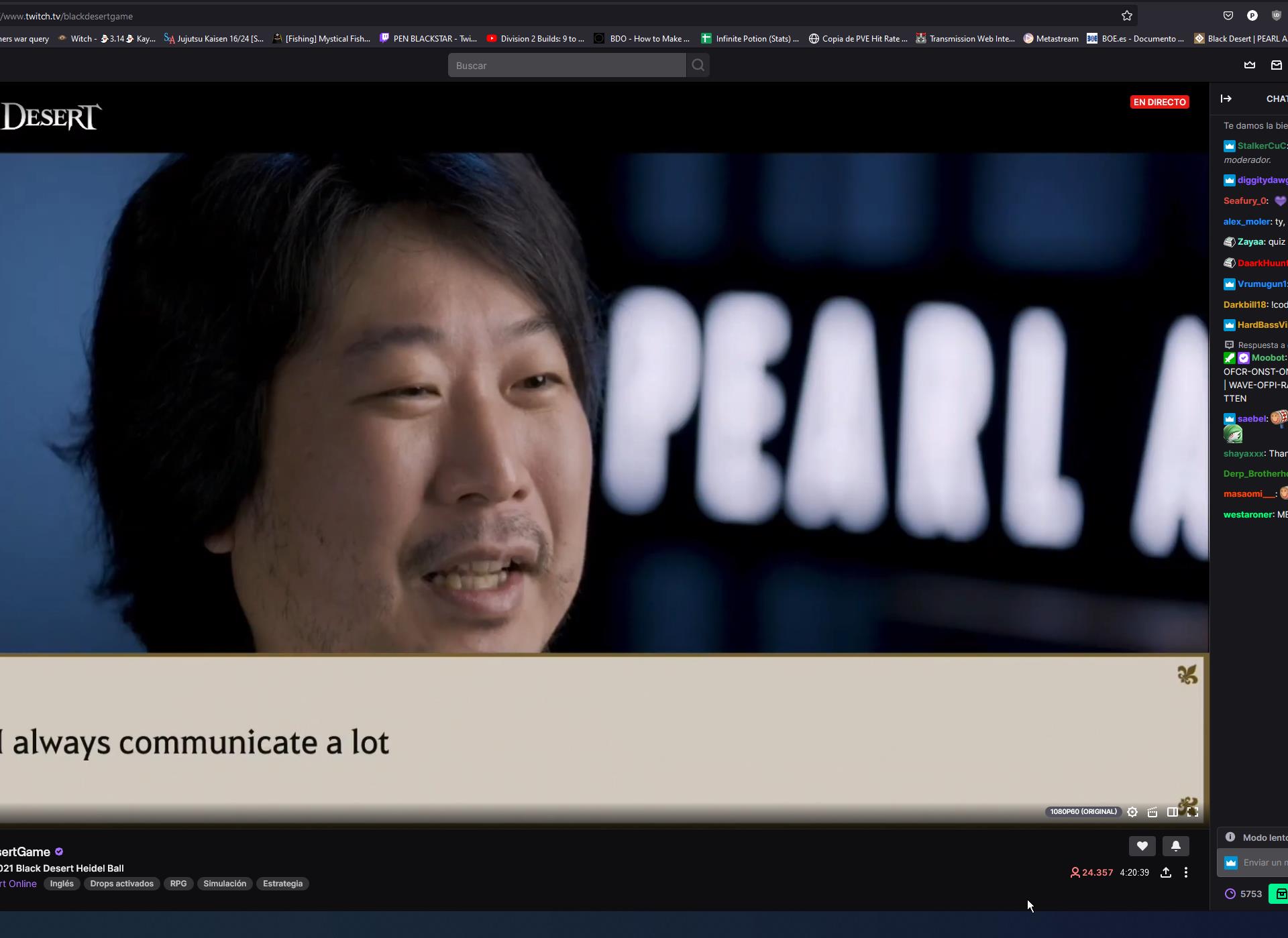Image resolution: width=1288 pixels, height=938 pixels.
Task: Open westaroner's username in chat
Action: 1248,515
